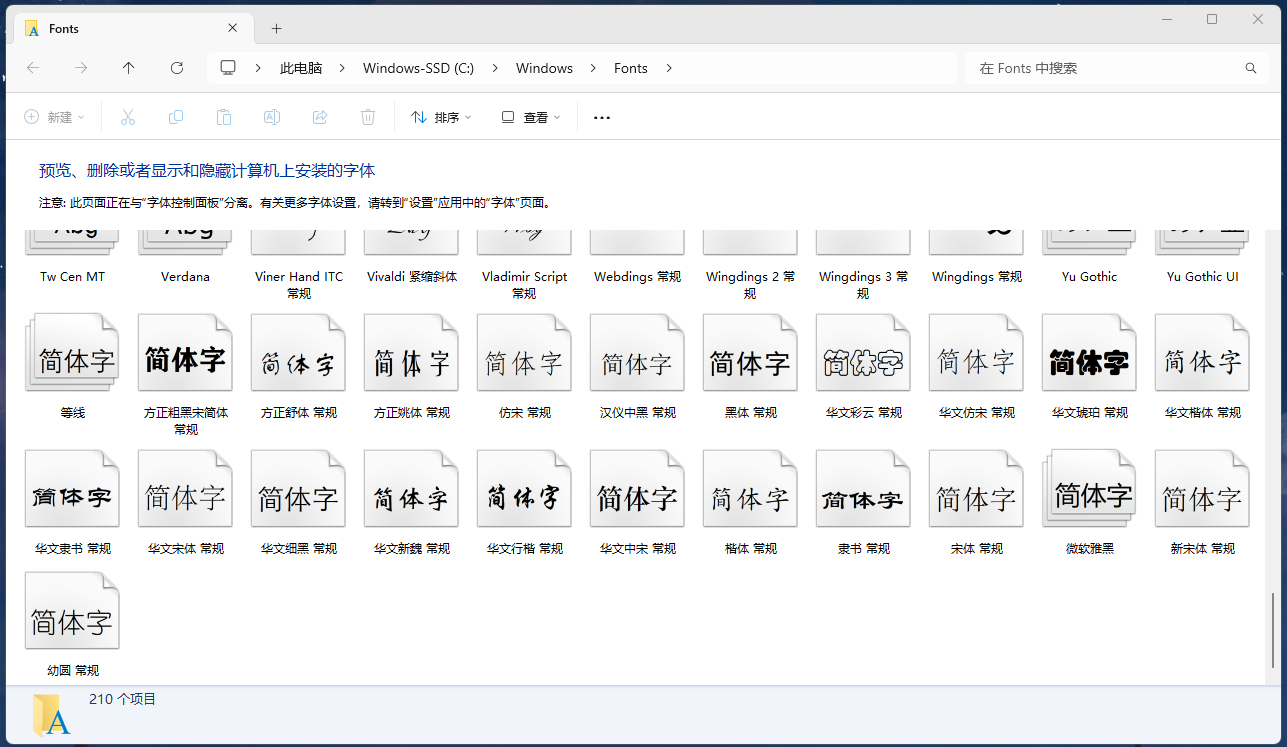Click the Share icon
Screen dimensions: 1287x747
(319, 117)
